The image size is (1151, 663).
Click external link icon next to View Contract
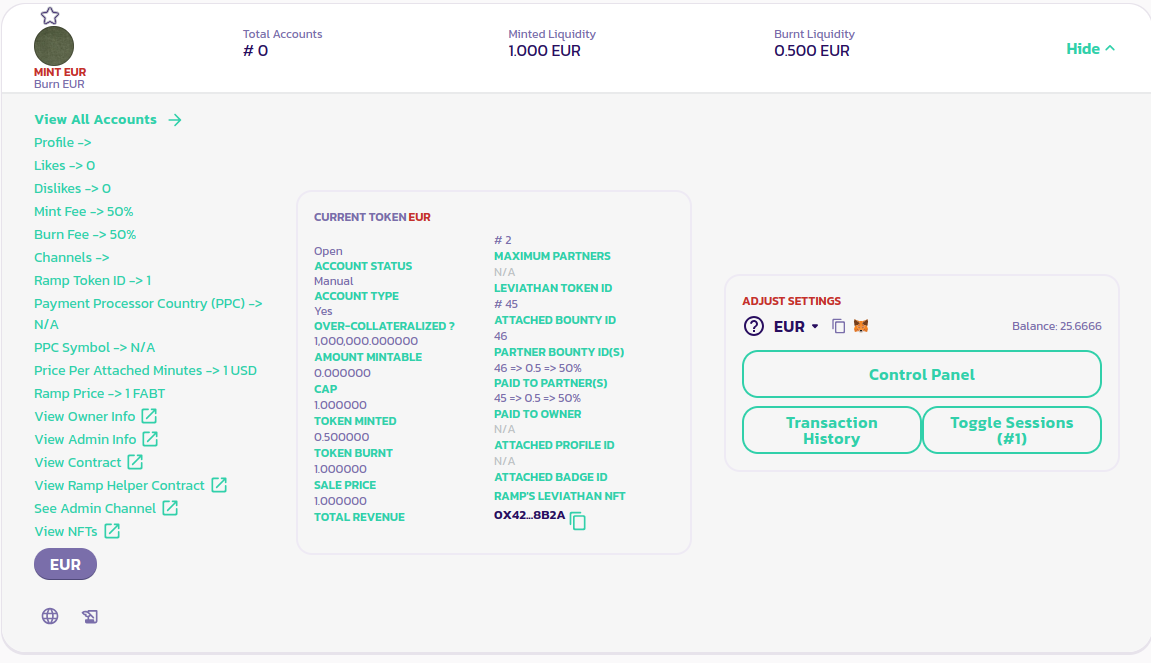click(135, 462)
